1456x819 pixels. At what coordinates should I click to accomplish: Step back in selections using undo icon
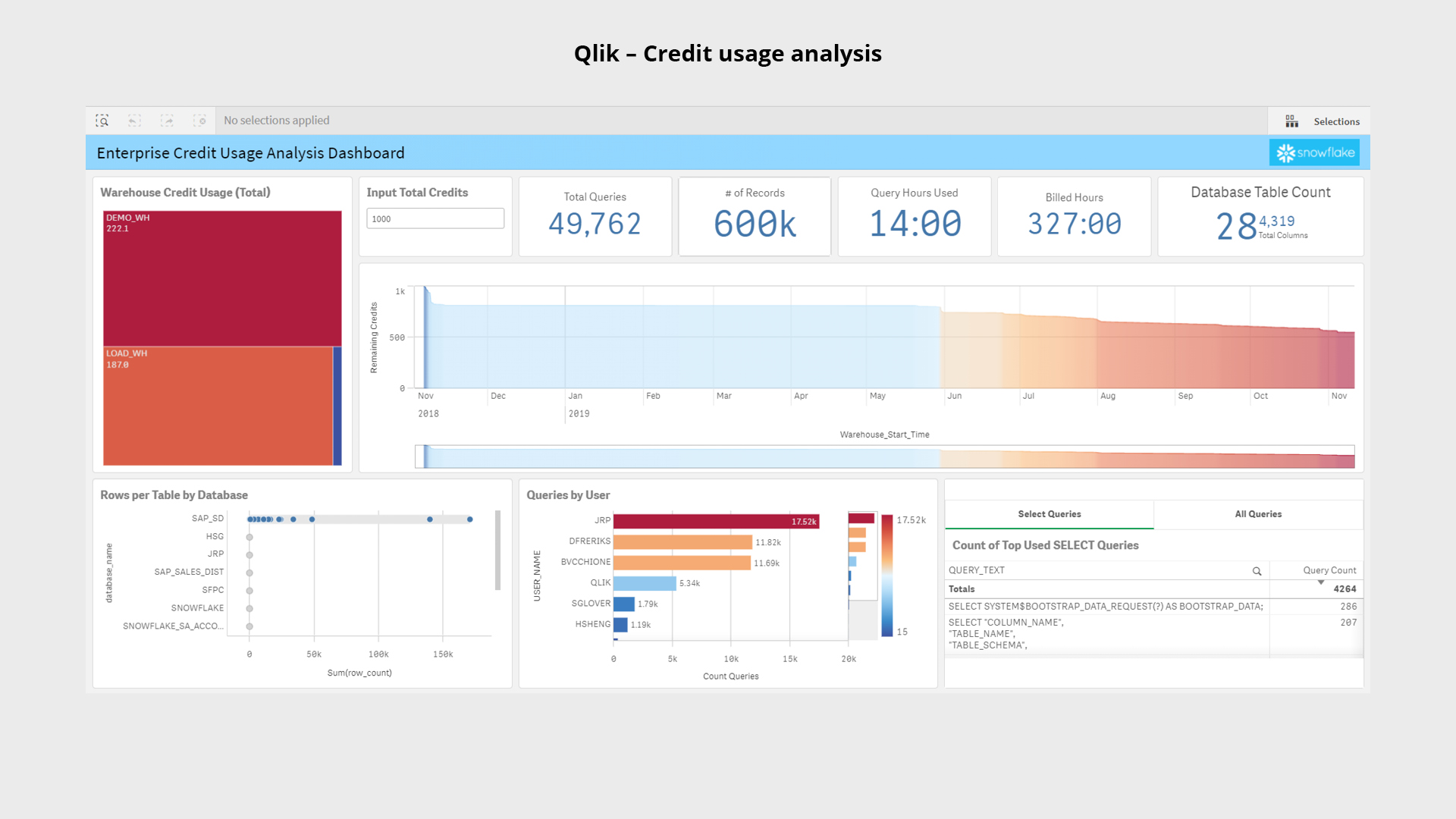click(134, 121)
